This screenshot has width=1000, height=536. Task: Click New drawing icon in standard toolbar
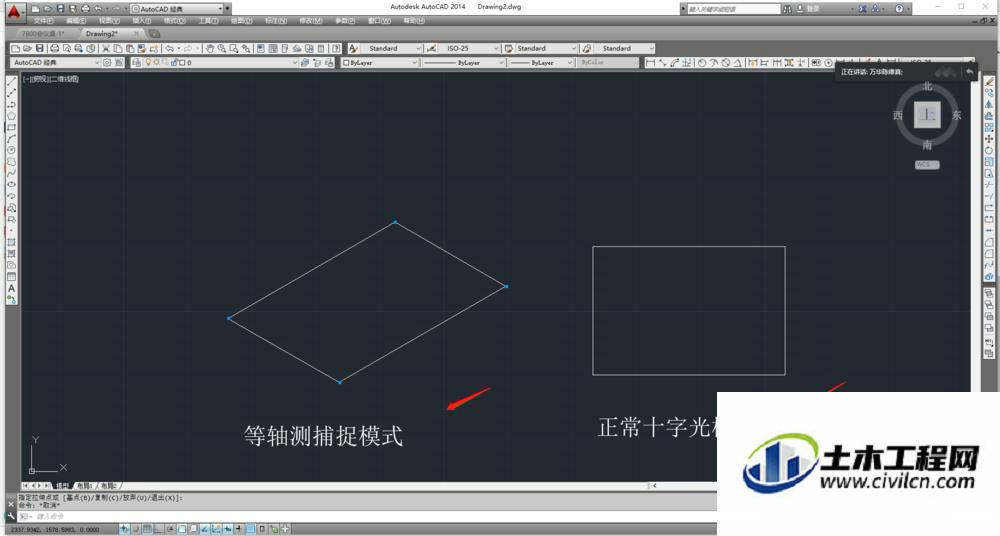coord(15,48)
